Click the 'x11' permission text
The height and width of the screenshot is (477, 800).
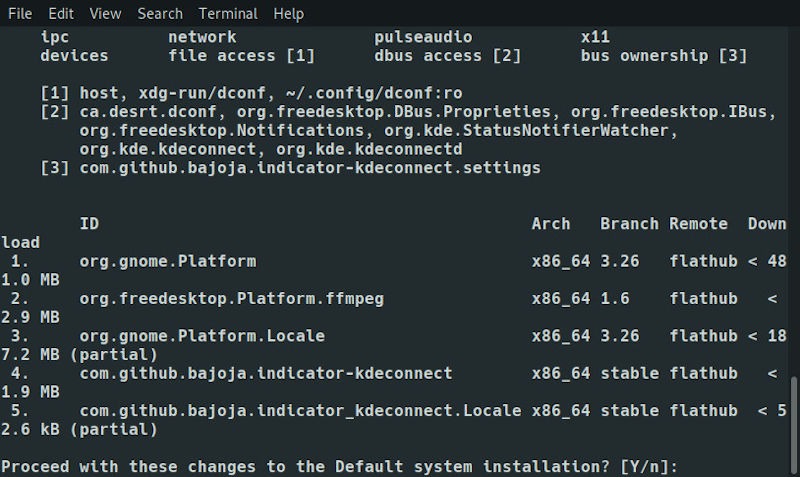pyautogui.click(x=595, y=37)
